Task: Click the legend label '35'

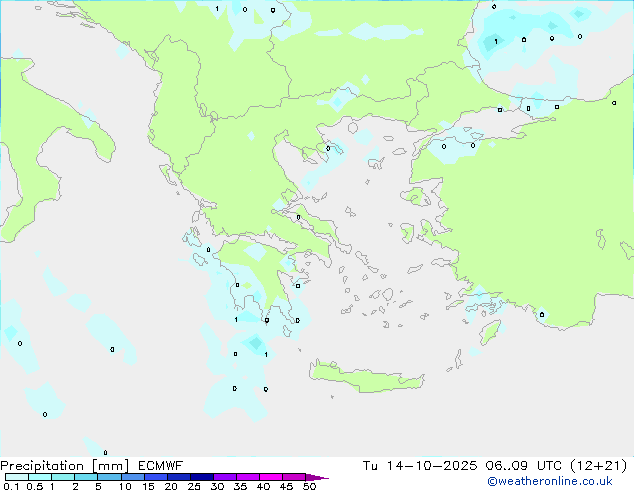Action: [x=240, y=486]
